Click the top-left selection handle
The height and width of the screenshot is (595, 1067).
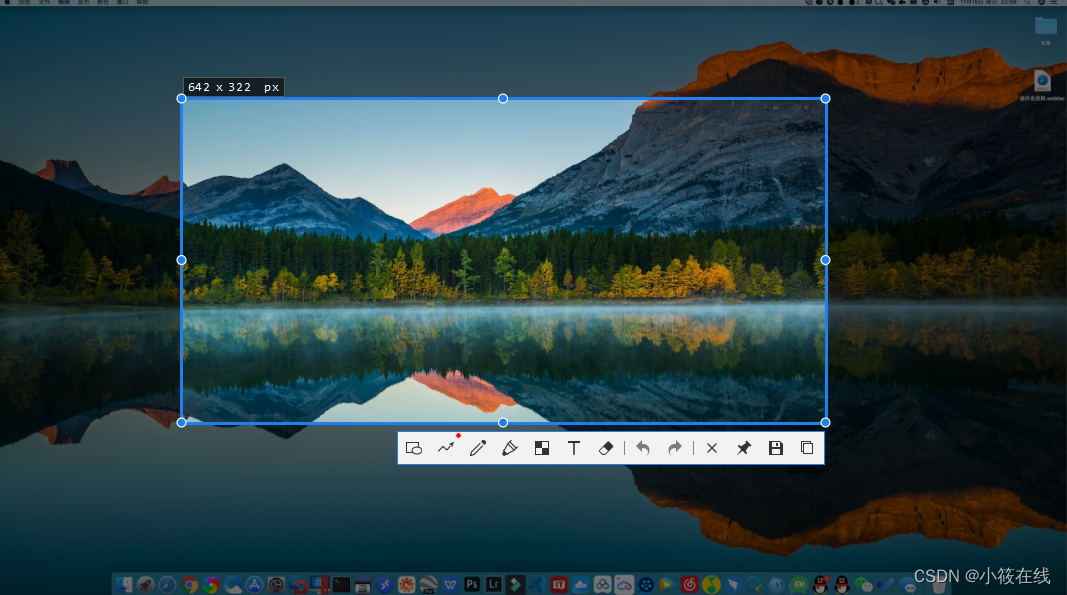click(182, 99)
